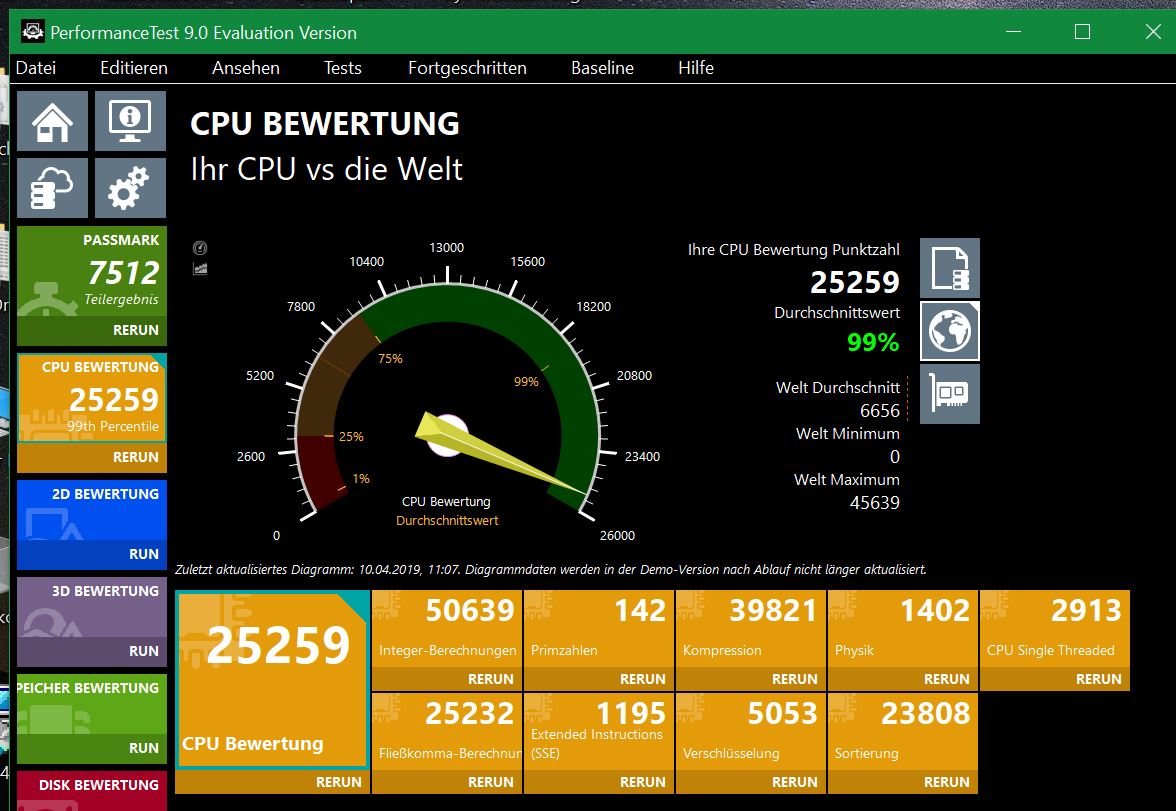This screenshot has width=1176, height=811.
Task: Open the results document icon
Action: pos(950,269)
